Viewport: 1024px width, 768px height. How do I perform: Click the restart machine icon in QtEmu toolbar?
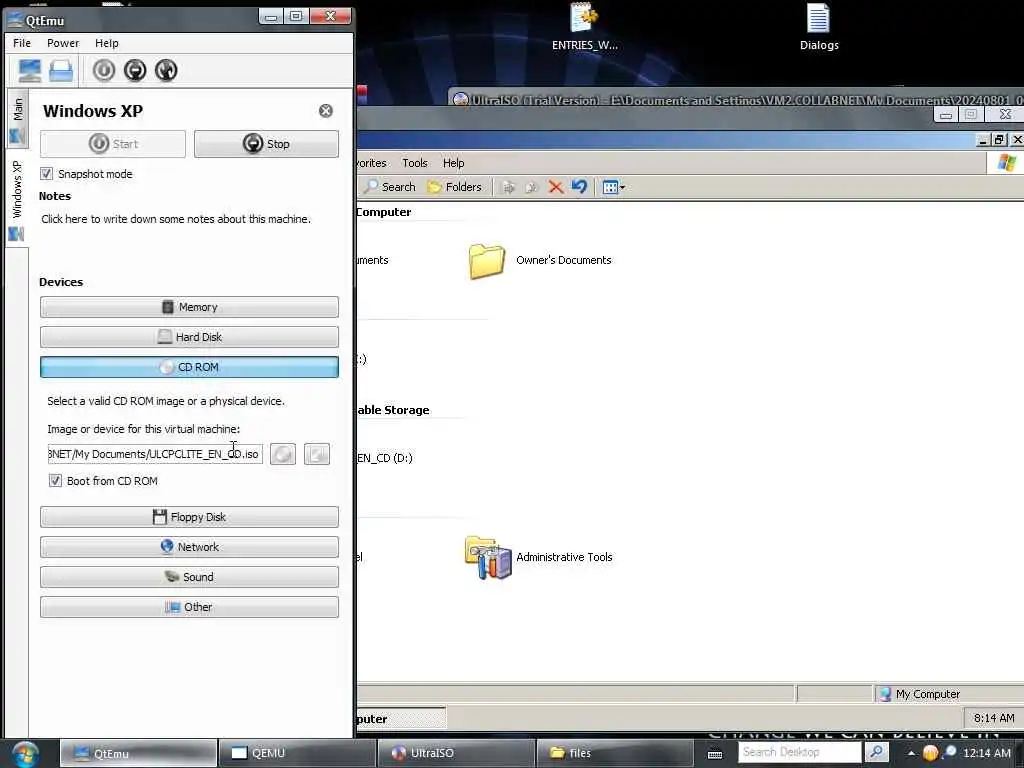166,70
